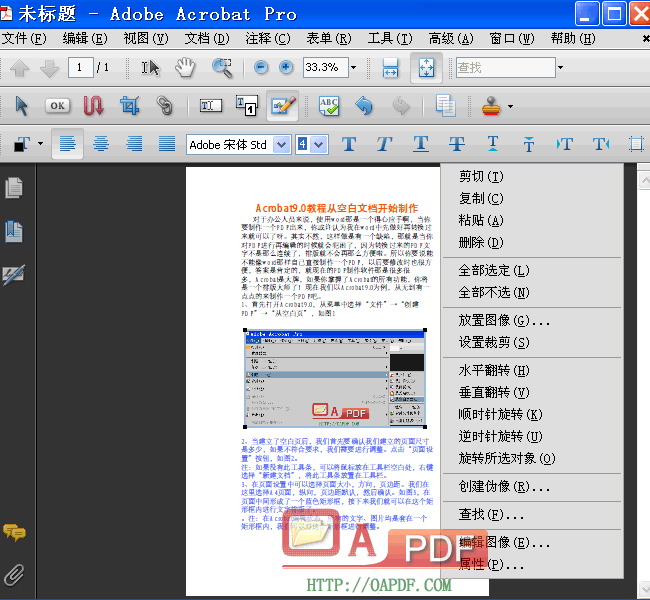The image size is (650, 600).
Task: Activate the Hand tool
Action: [185, 68]
